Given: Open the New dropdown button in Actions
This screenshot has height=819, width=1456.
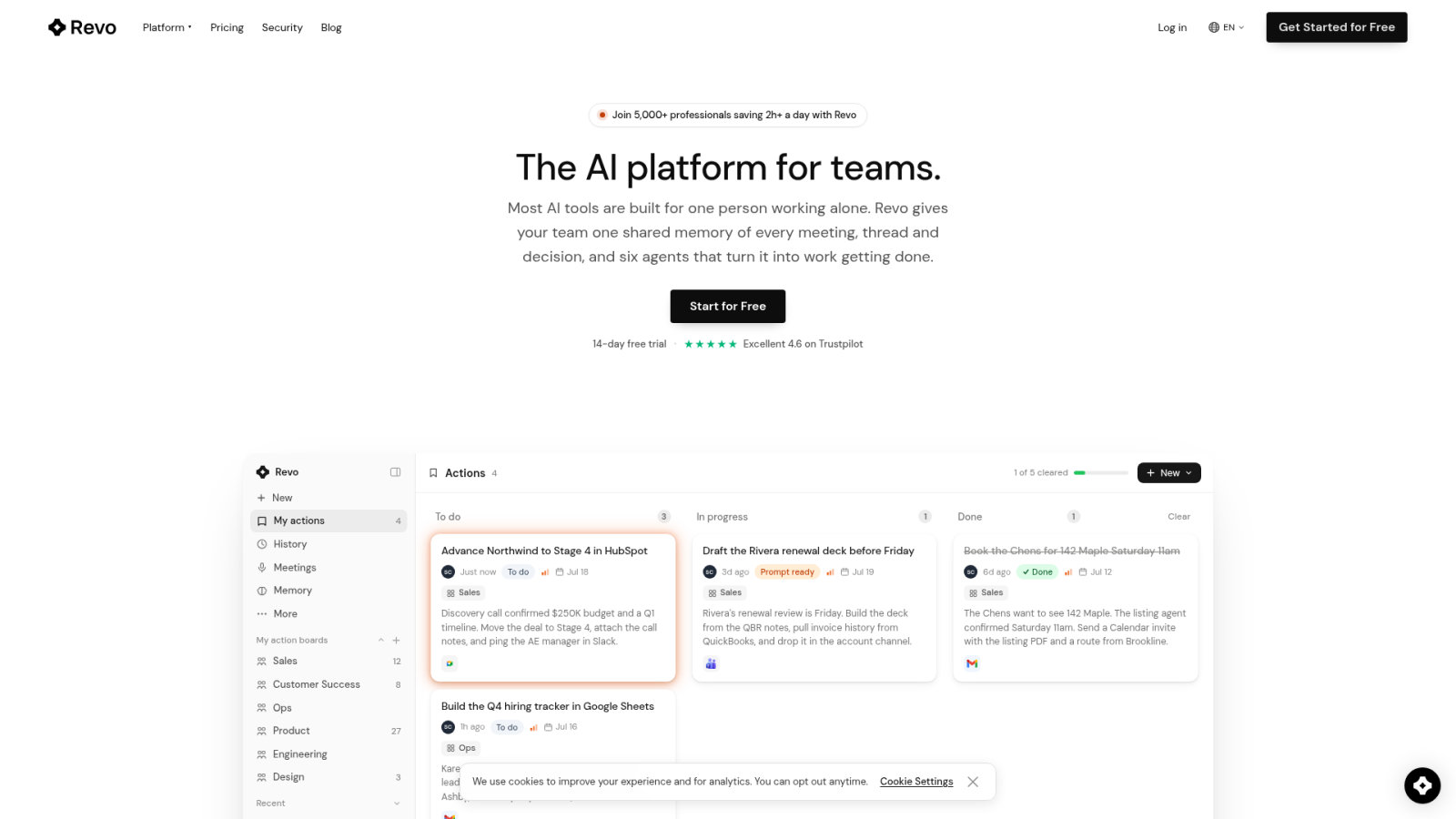Looking at the screenshot, I should (1169, 473).
